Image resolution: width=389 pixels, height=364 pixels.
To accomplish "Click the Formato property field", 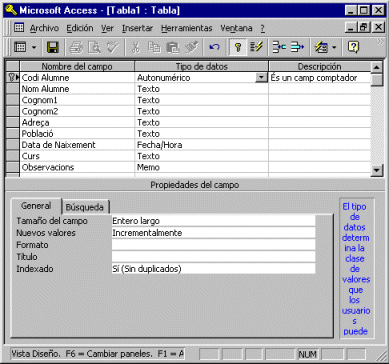I will (x=213, y=245).
